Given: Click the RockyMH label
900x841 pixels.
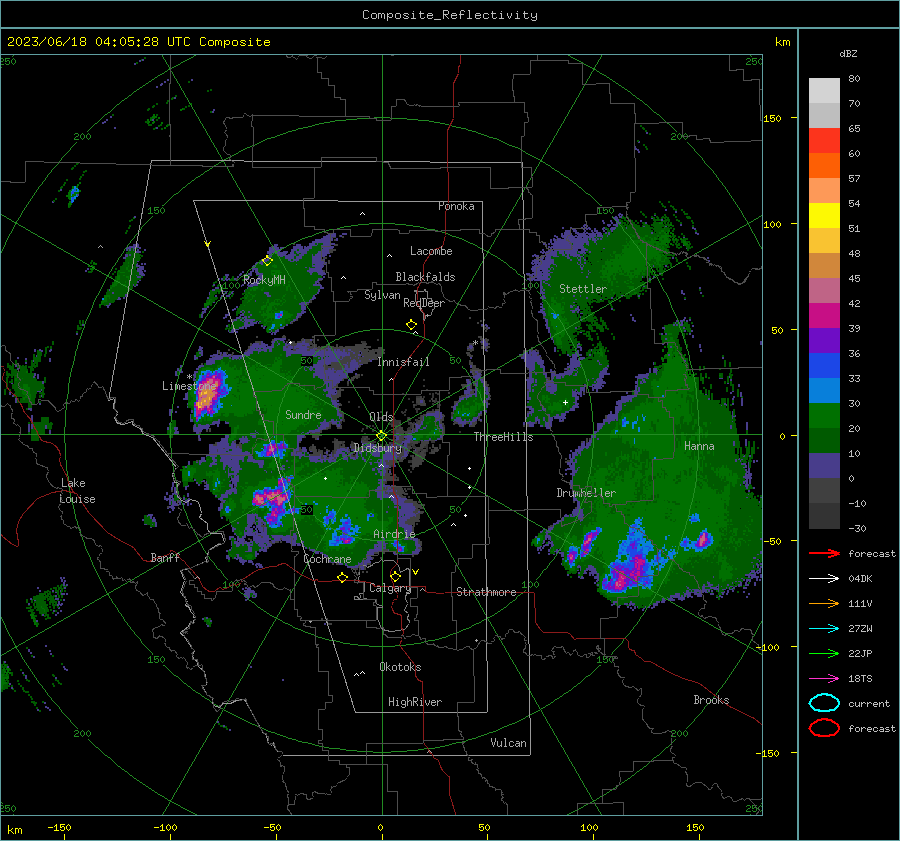Looking at the screenshot, I should [x=264, y=280].
